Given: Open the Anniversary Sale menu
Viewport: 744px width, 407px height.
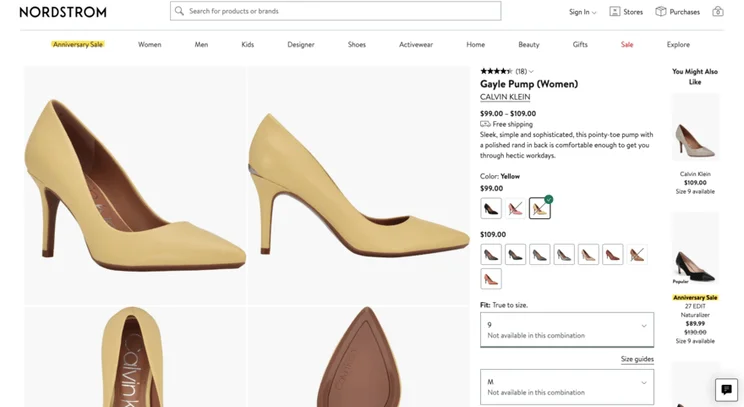Looking at the screenshot, I should pos(78,44).
